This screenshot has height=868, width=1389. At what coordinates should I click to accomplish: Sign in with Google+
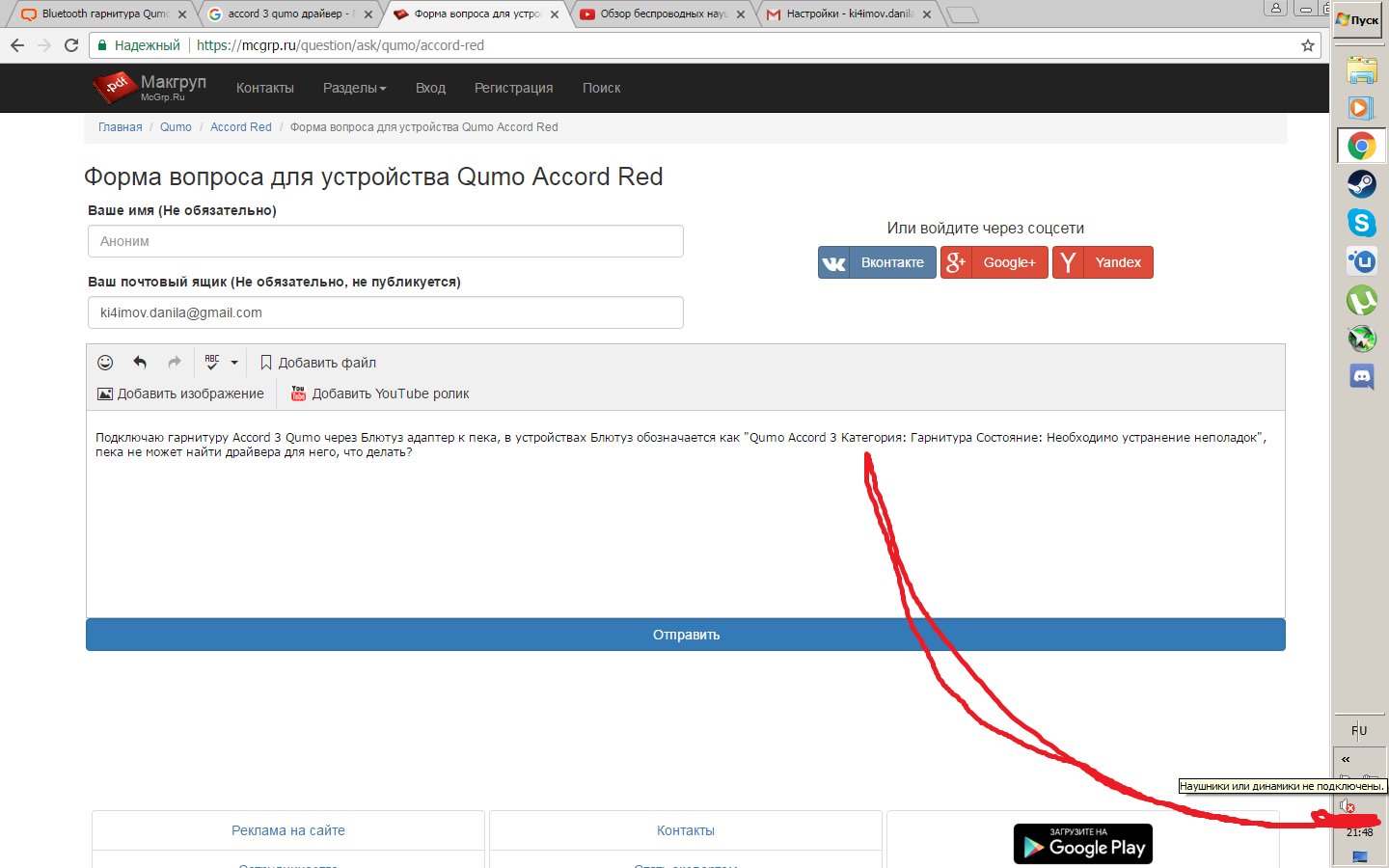(x=994, y=262)
